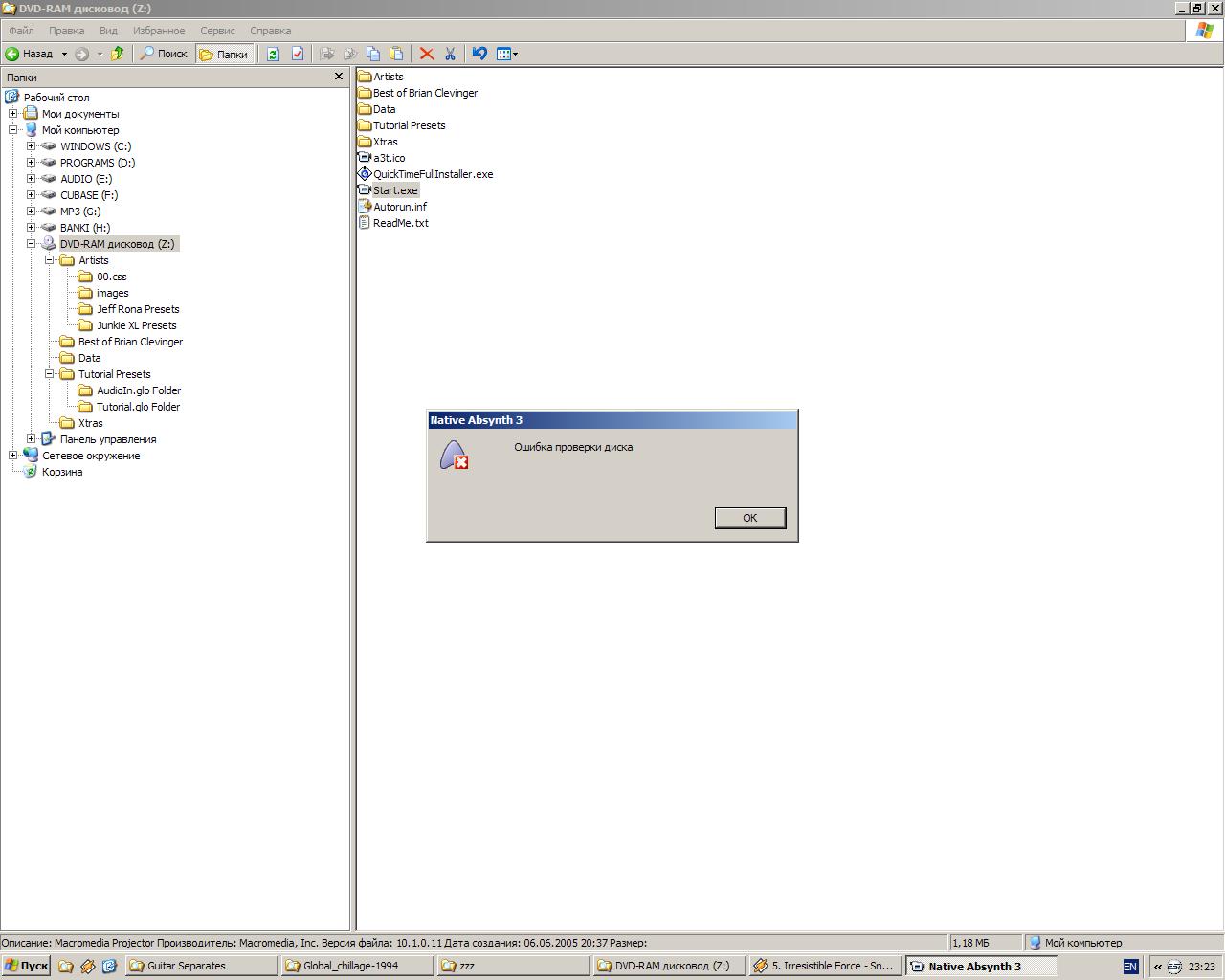
Task: Click the a3t.ico file icon
Action: tap(365, 158)
